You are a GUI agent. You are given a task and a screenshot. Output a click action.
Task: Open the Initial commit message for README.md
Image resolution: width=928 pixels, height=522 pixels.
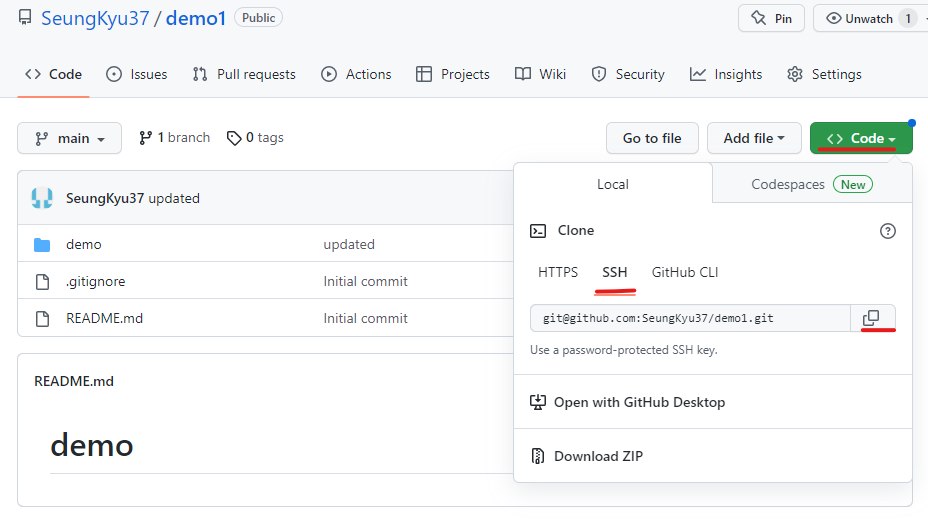pyautogui.click(x=365, y=318)
